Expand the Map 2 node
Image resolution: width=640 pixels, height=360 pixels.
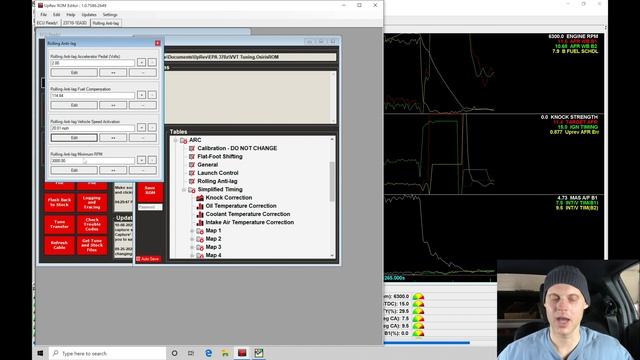(192, 239)
